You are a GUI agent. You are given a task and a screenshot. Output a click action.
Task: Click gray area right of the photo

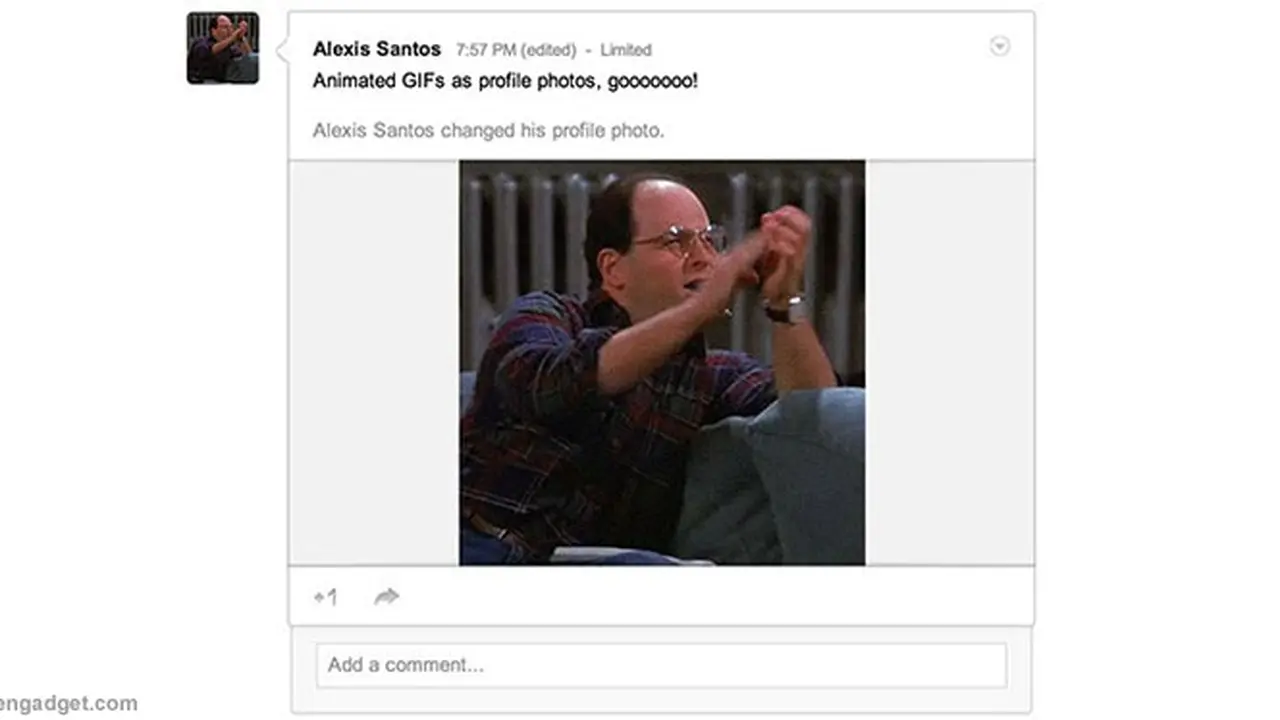949,363
